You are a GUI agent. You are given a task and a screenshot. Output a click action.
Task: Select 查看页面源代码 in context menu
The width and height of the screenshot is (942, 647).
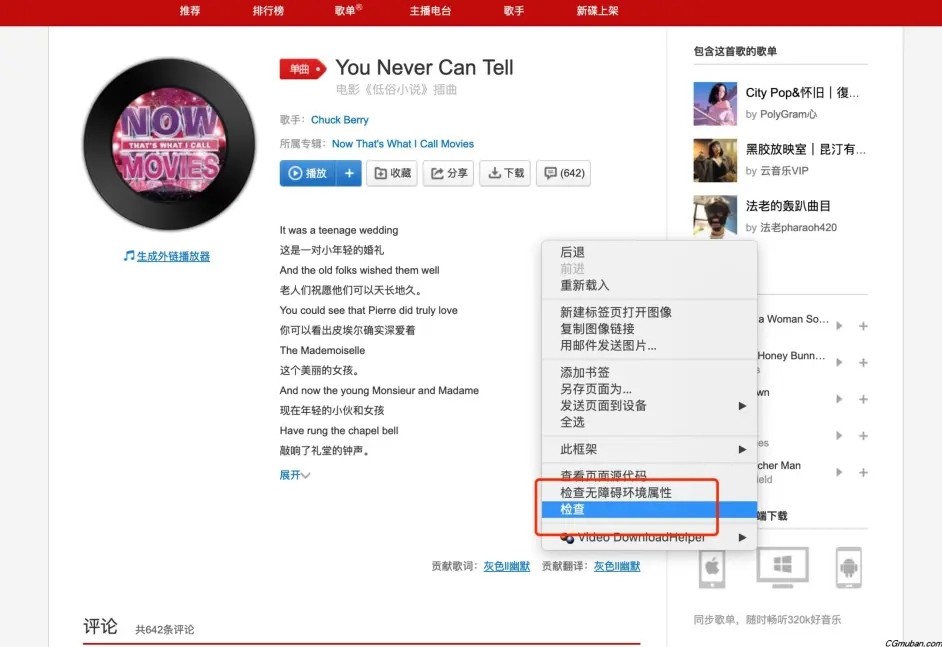pos(649,475)
